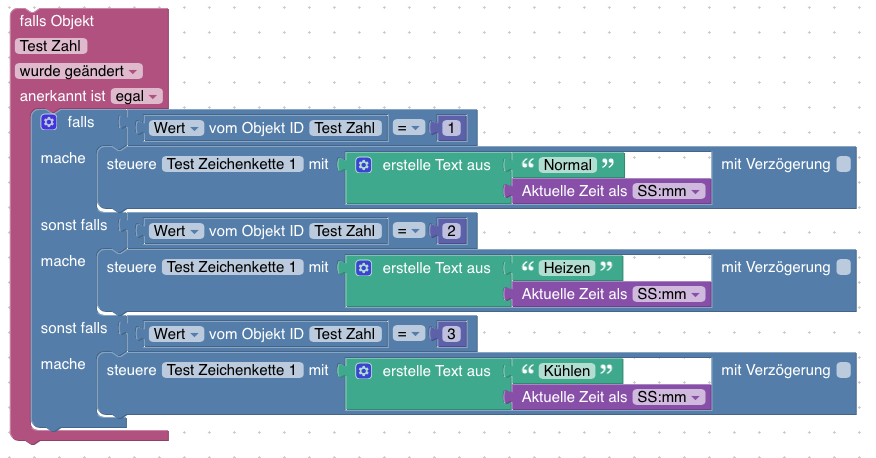Open gear icon on the Heizen text-join block
The image size is (876, 458).
364,268
